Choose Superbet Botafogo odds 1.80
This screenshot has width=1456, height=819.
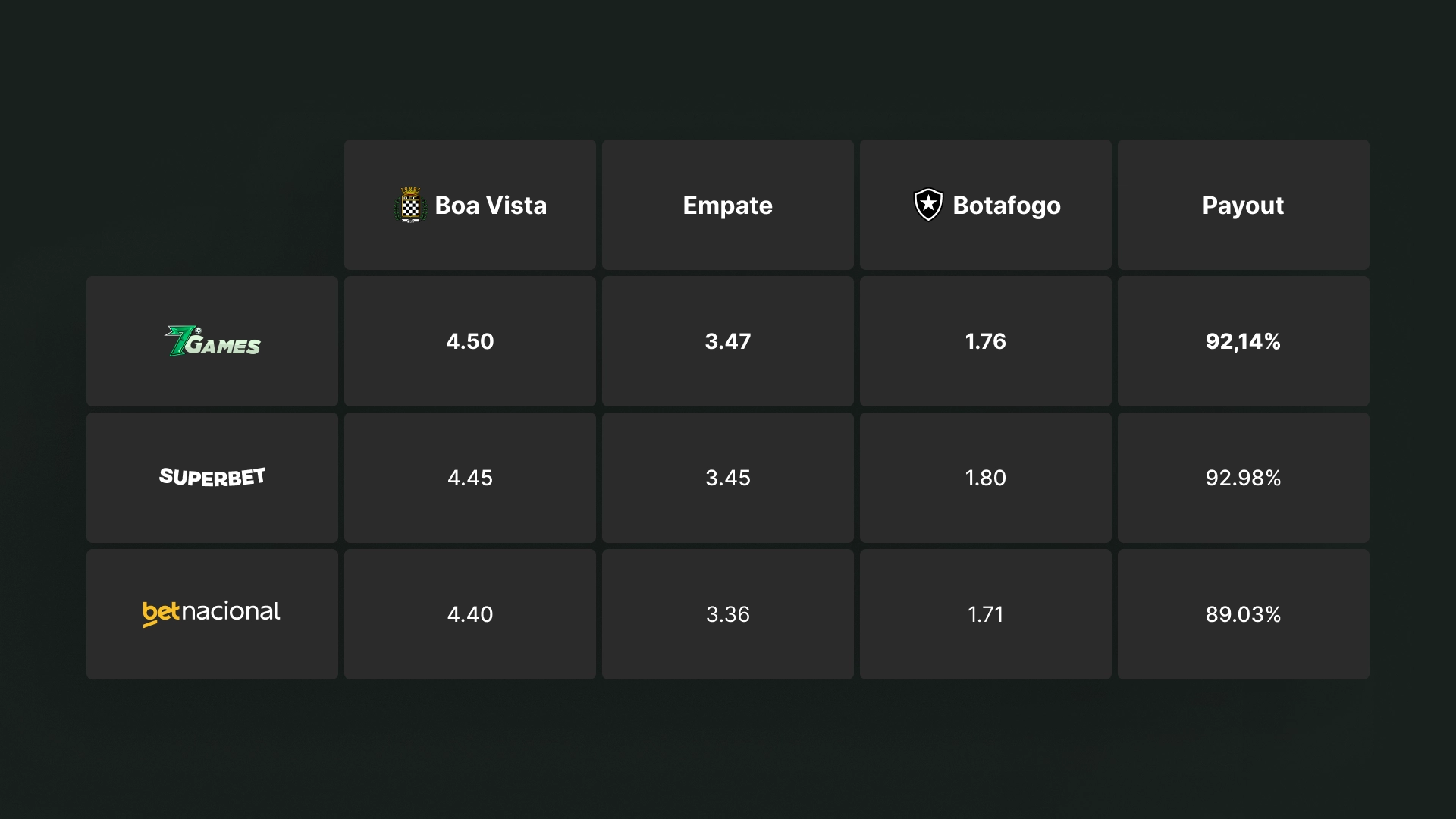click(986, 478)
